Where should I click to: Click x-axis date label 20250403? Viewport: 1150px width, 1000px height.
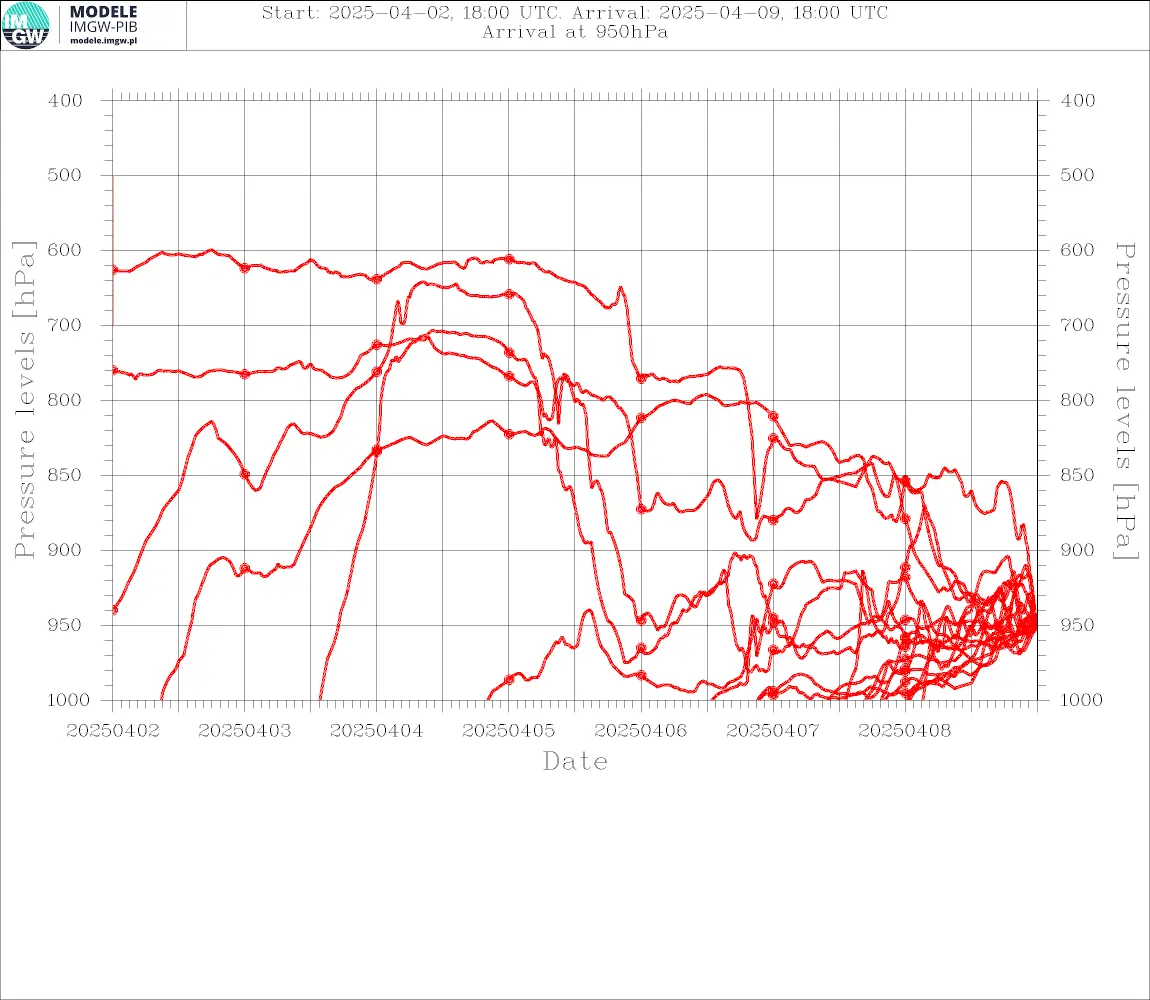(244, 731)
